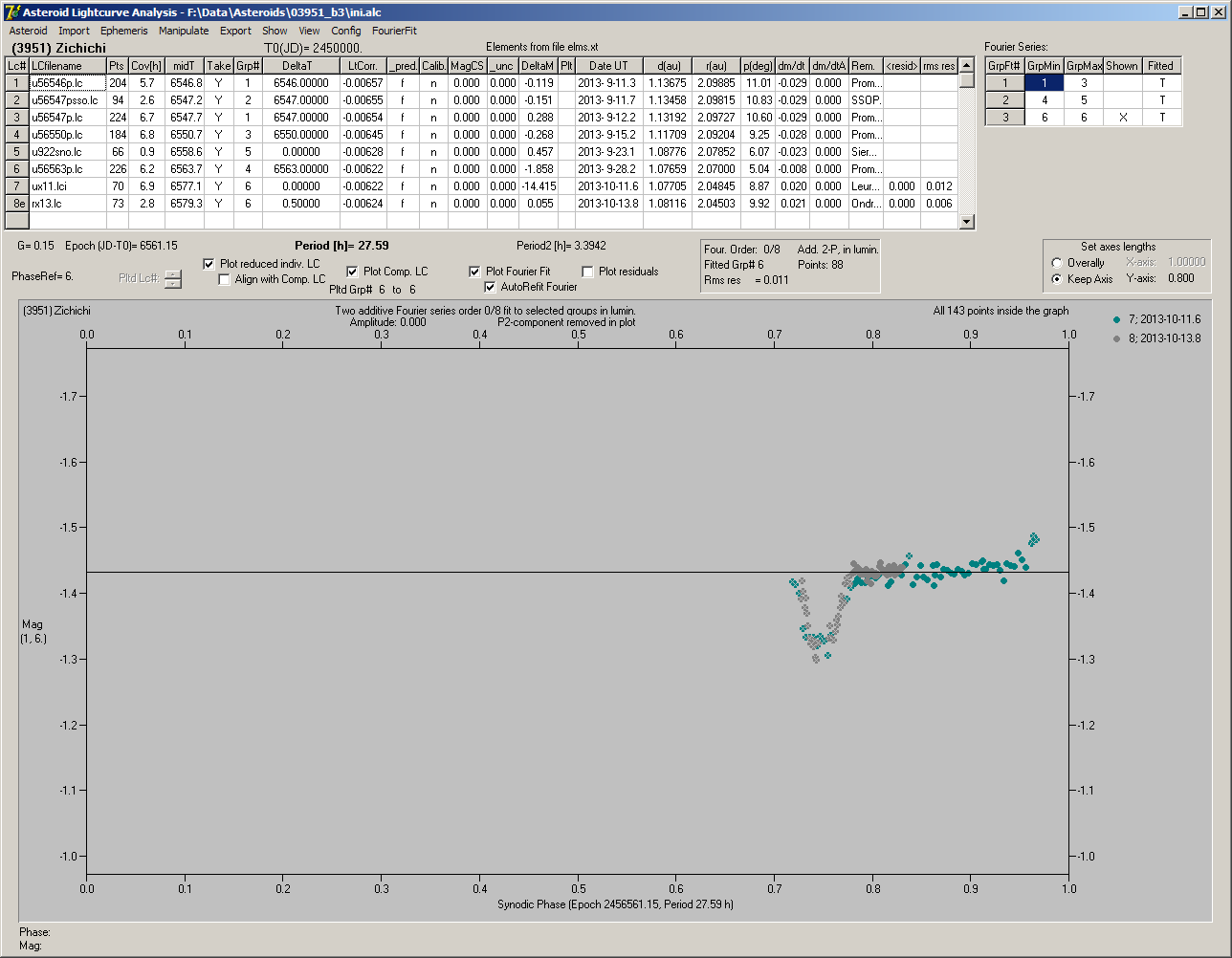
Task: Click date cell 2013-10-13.8
Action: pyautogui.click(x=608, y=204)
